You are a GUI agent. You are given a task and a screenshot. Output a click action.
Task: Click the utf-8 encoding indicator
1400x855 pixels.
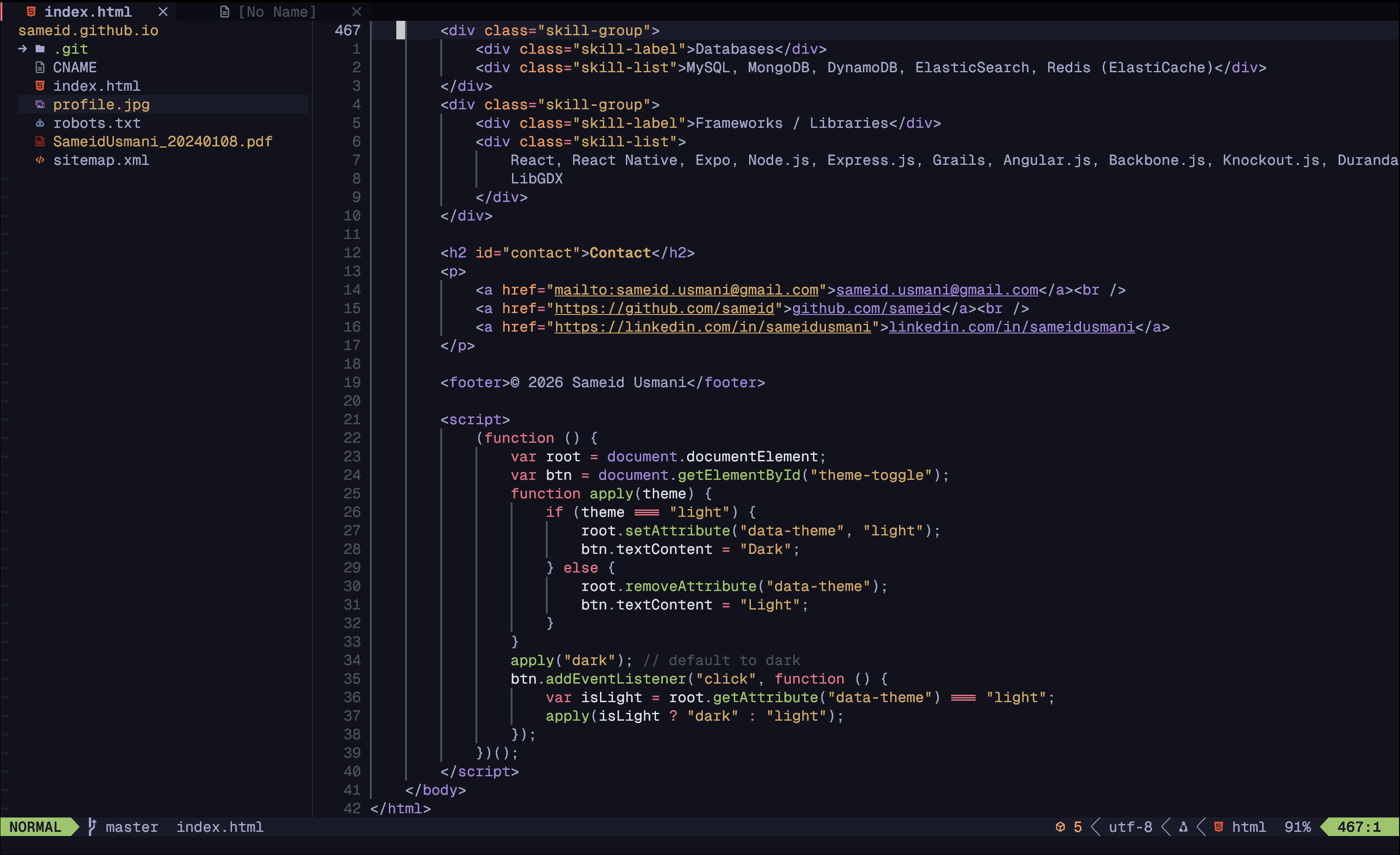pos(1131,827)
